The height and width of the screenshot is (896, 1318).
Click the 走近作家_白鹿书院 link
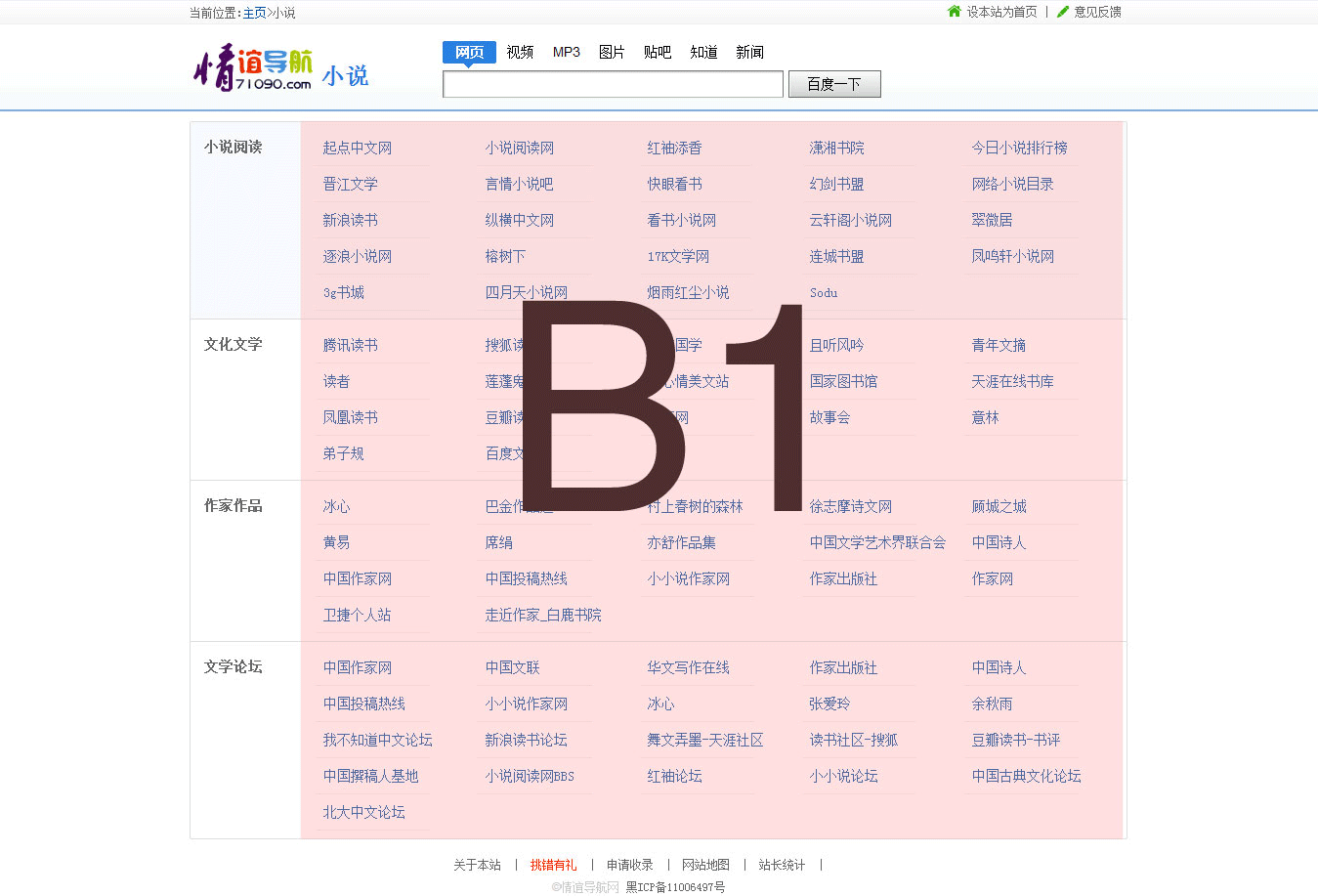[543, 615]
